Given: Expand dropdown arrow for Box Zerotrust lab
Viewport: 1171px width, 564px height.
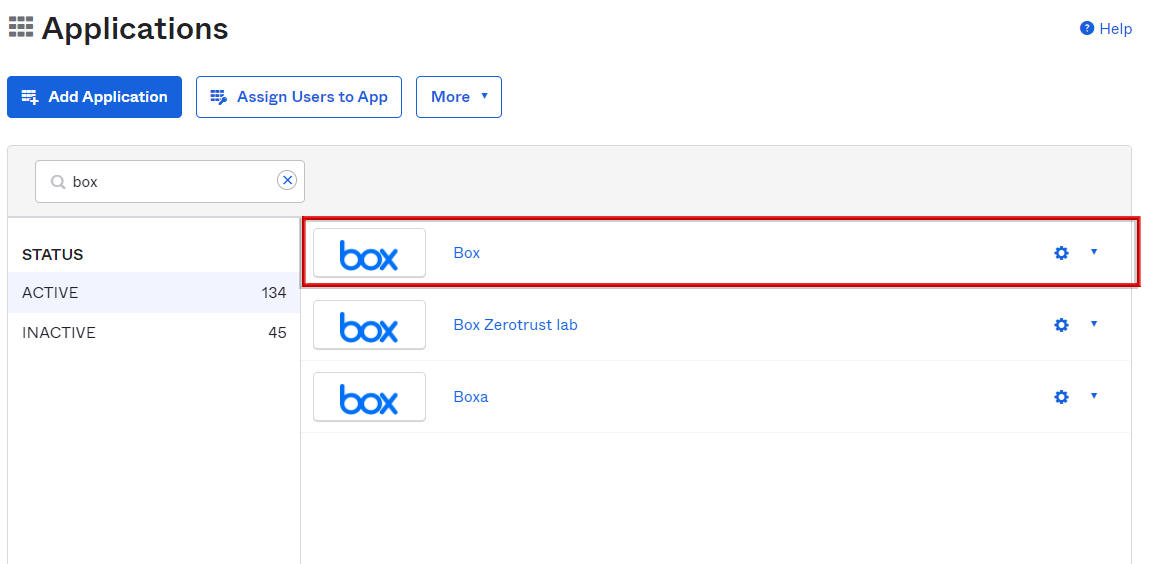Looking at the screenshot, I should coord(1094,323).
